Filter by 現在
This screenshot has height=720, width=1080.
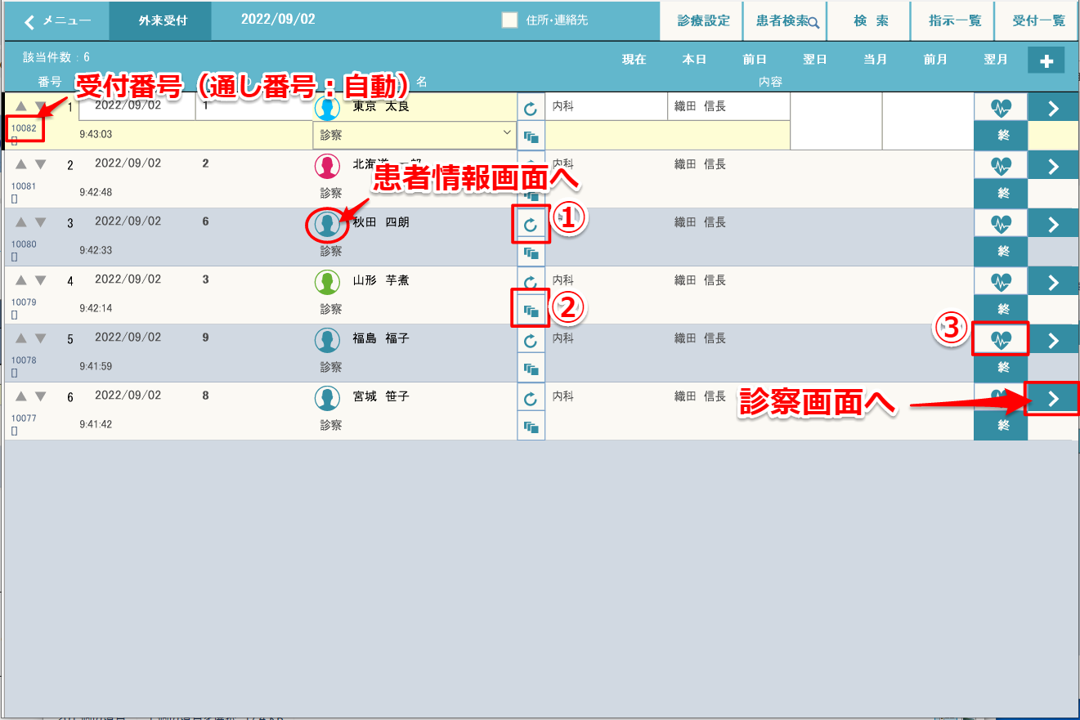pyautogui.click(x=634, y=60)
